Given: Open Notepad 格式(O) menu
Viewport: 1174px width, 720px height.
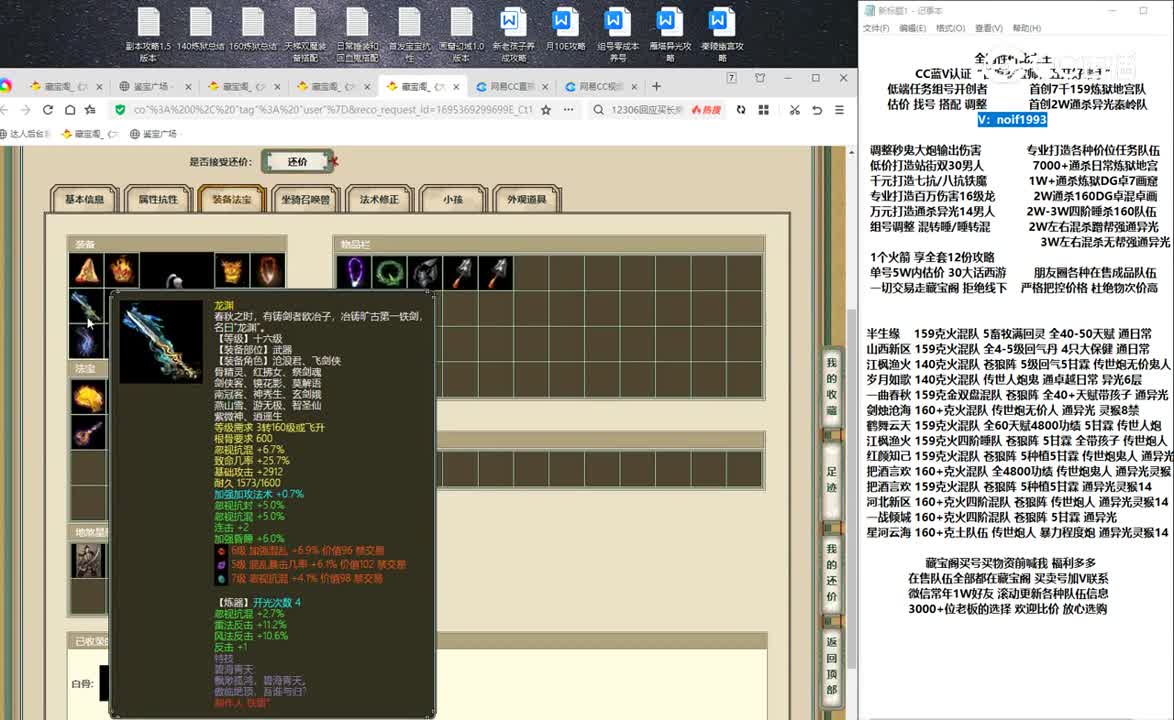Looking at the screenshot, I should point(950,28).
